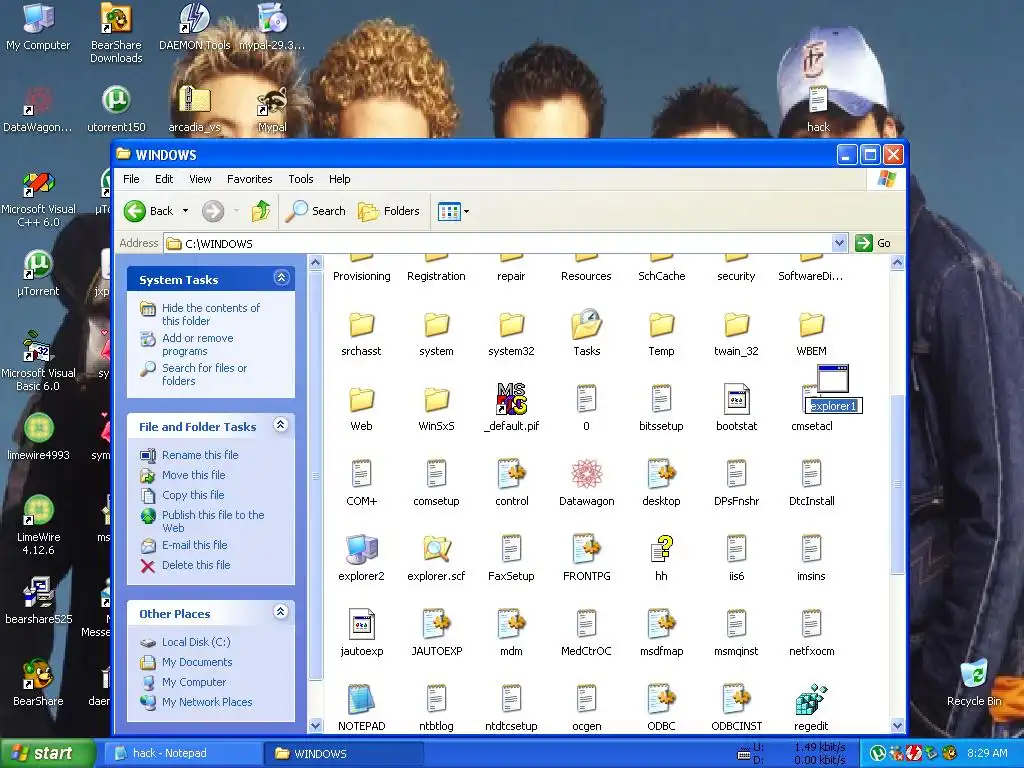Open arcadia_vs archive on desktop
Viewport: 1024px width, 768px height.
[x=195, y=109]
